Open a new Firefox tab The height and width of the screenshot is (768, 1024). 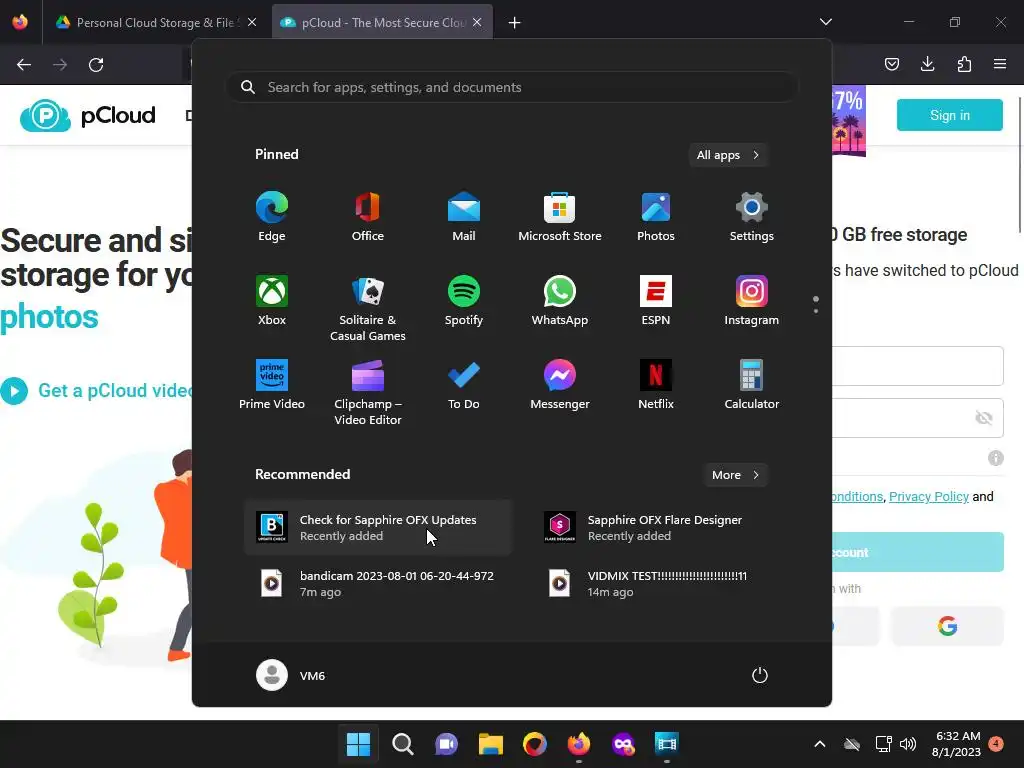(515, 23)
